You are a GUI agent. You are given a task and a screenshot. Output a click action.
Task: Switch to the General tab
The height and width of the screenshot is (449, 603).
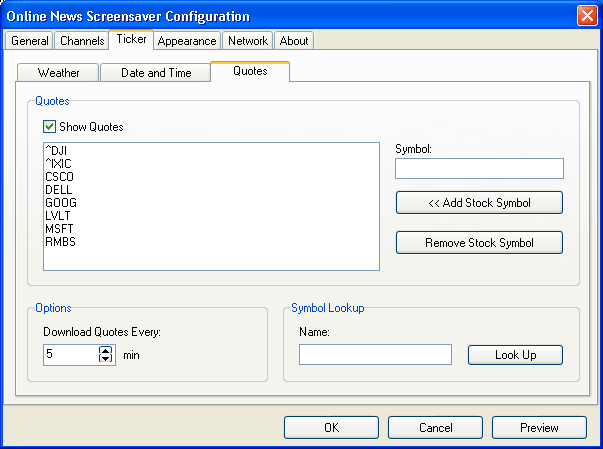(x=29, y=41)
